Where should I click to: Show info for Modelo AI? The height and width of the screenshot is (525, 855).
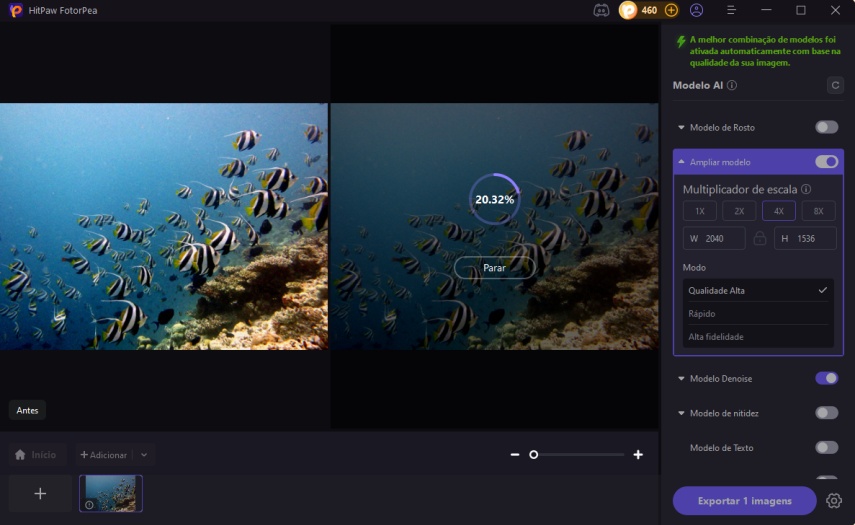[732, 85]
